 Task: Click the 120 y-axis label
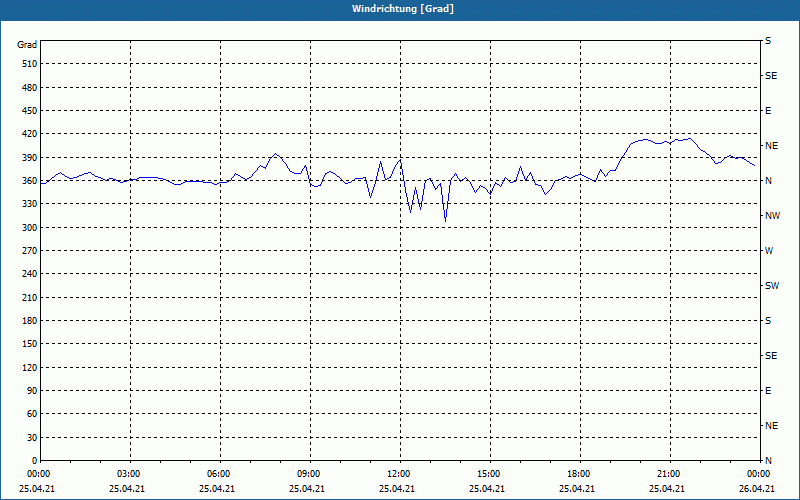[30, 367]
